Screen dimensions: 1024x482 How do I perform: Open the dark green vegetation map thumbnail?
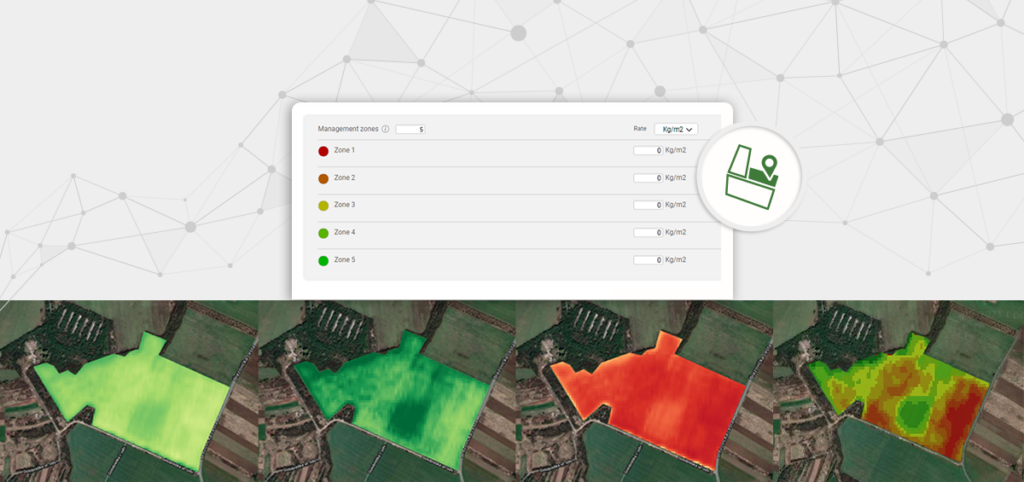tap(388, 391)
